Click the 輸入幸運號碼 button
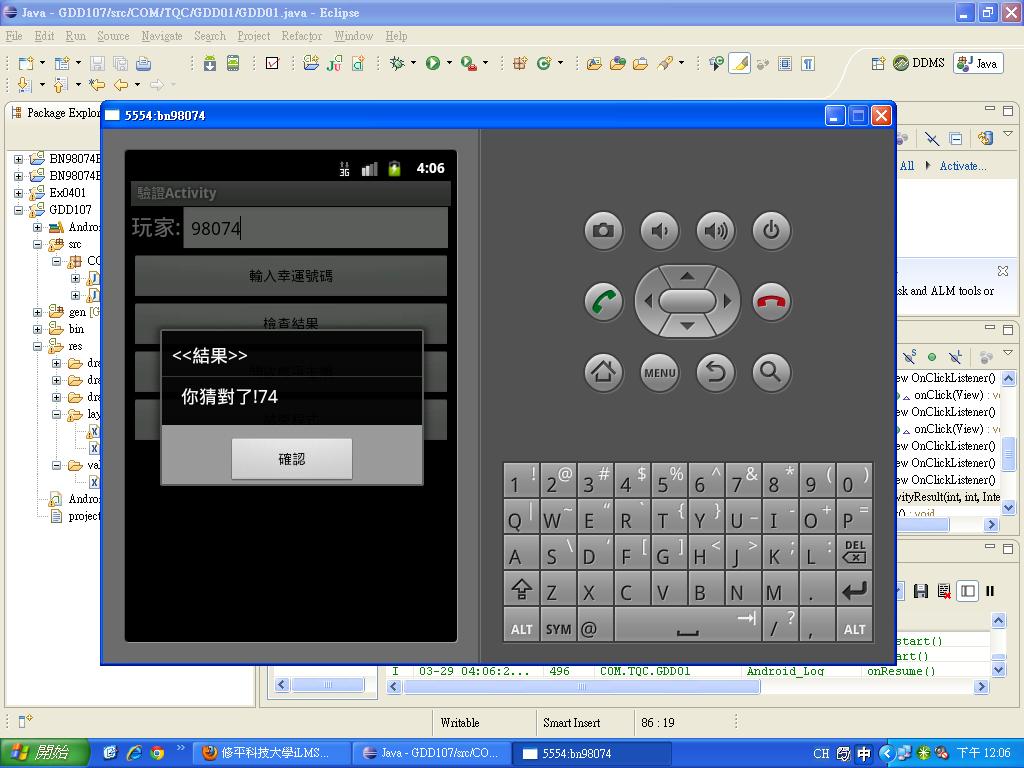 coord(291,276)
